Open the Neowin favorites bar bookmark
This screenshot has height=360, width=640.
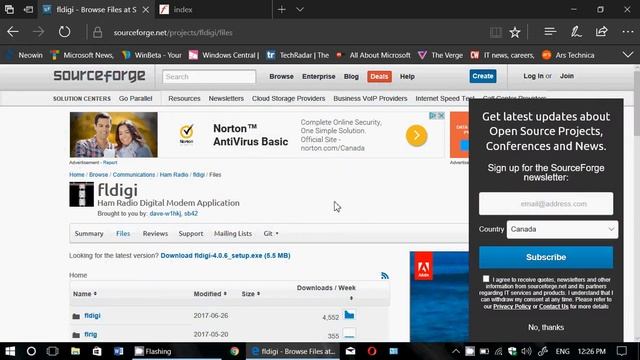click(x=25, y=55)
